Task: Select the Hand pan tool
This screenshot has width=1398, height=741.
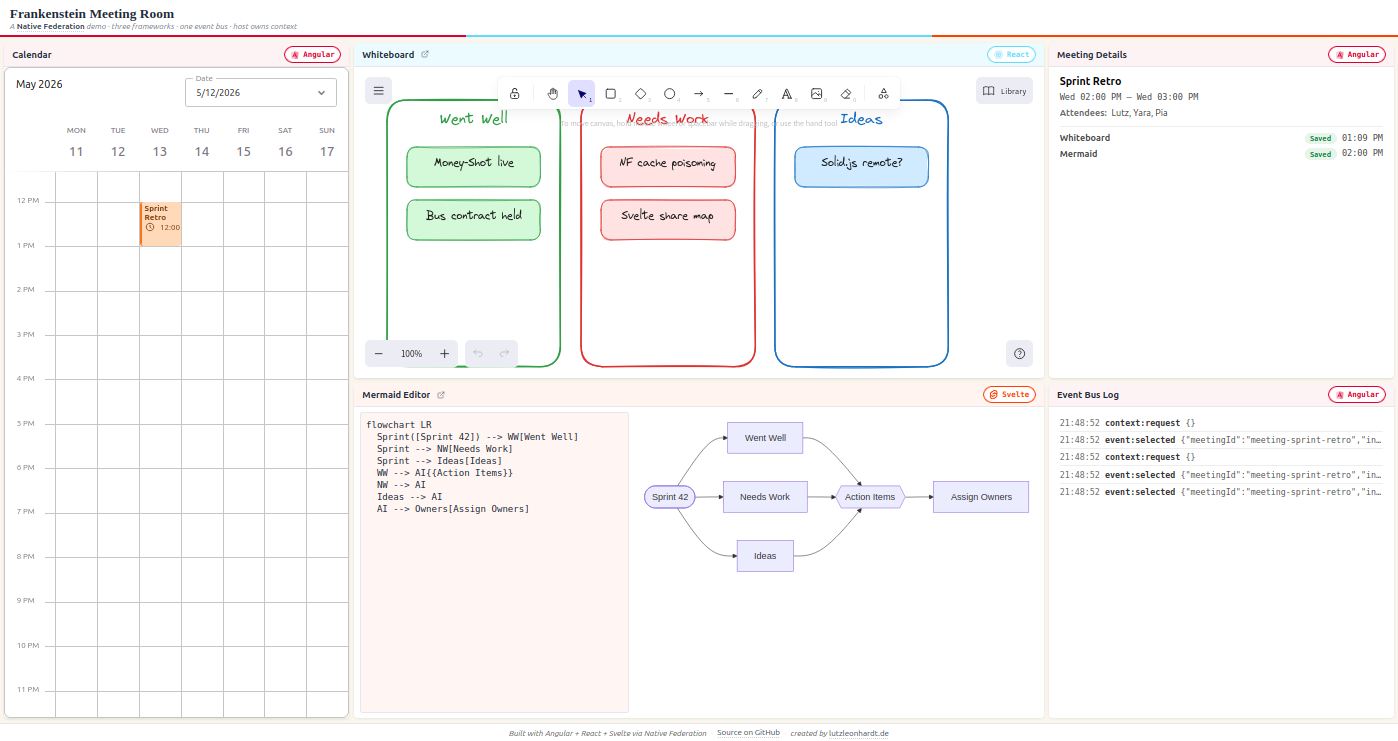Action: pyautogui.click(x=552, y=94)
